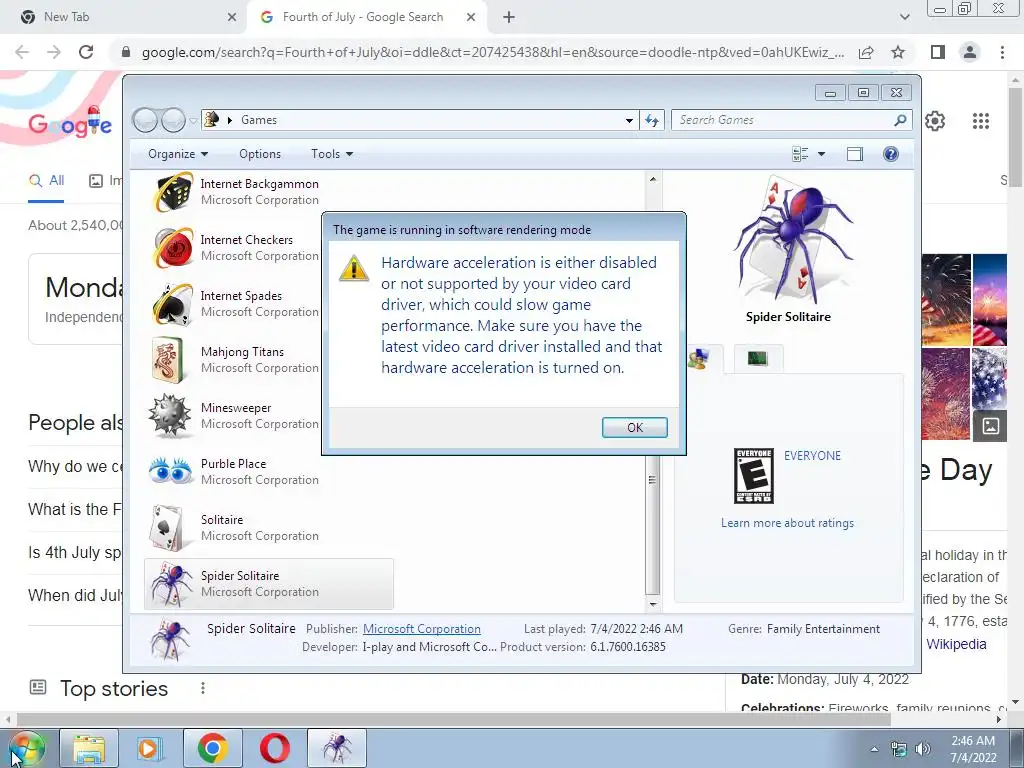This screenshot has height=768, width=1024.
Task: Select the Internet Checkers game icon
Action: click(172, 248)
